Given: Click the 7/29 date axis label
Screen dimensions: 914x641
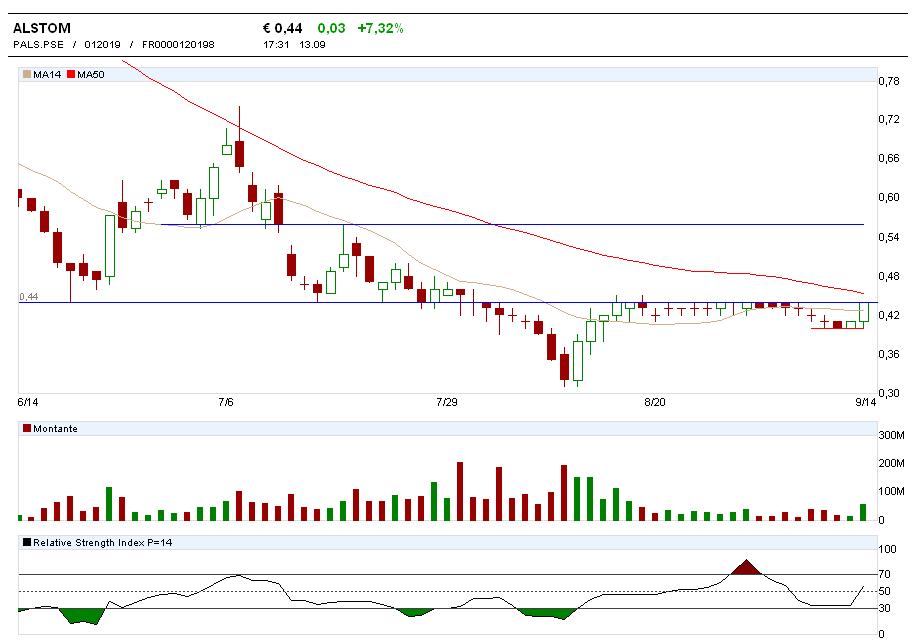Looking at the screenshot, I should point(447,402).
